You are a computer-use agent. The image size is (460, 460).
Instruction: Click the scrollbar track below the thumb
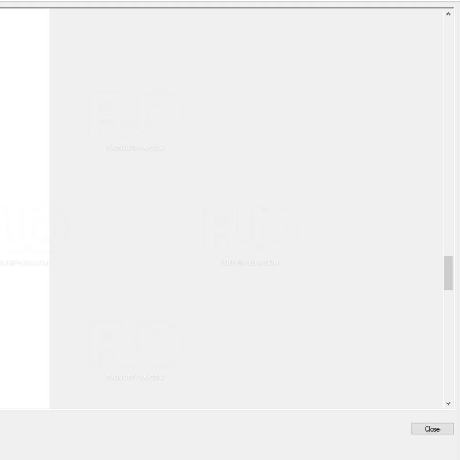(448, 345)
